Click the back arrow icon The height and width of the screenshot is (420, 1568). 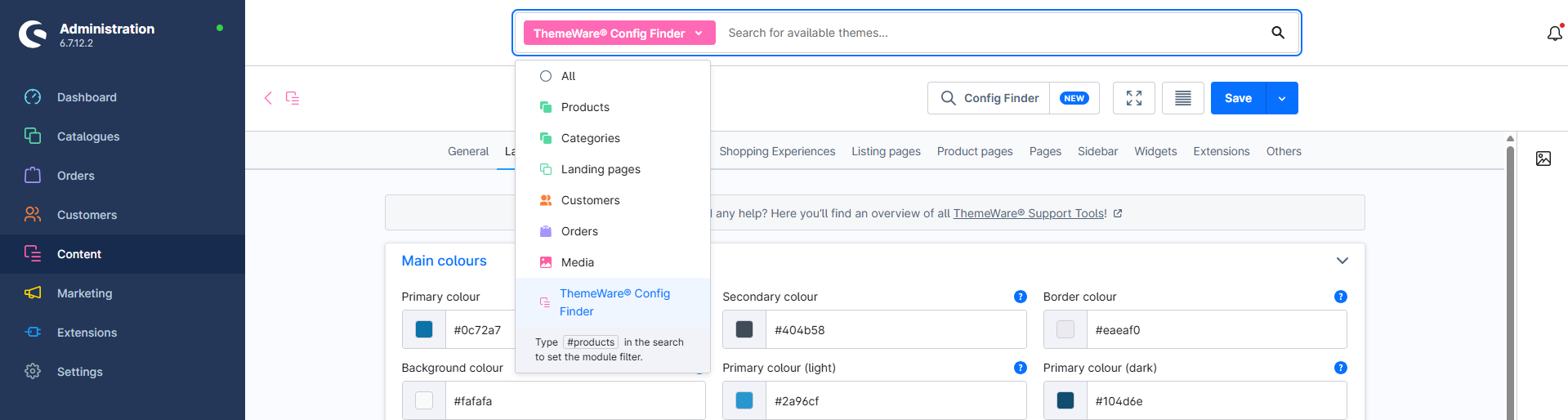click(x=268, y=98)
